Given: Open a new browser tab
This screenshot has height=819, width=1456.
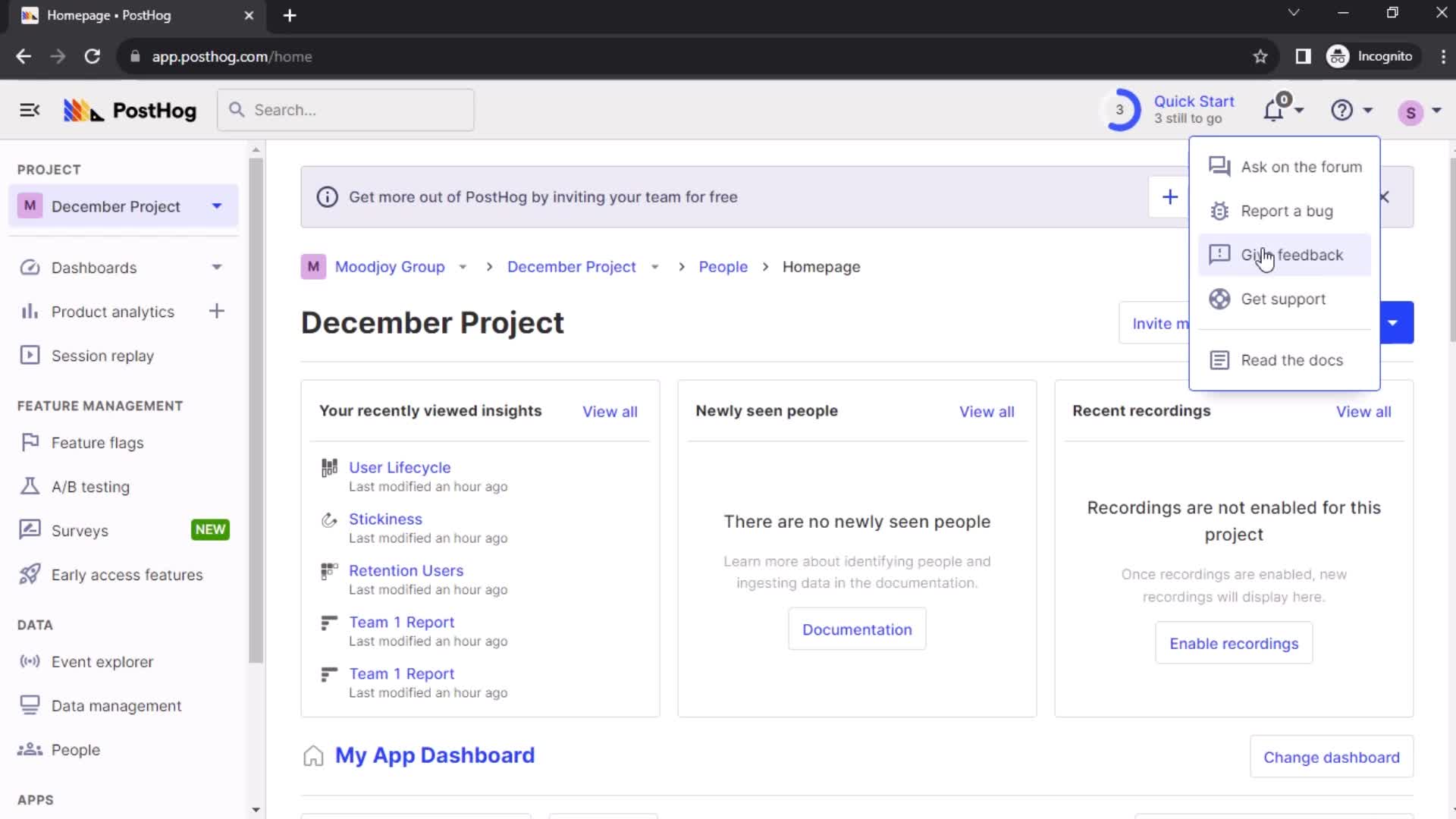Looking at the screenshot, I should point(290,15).
